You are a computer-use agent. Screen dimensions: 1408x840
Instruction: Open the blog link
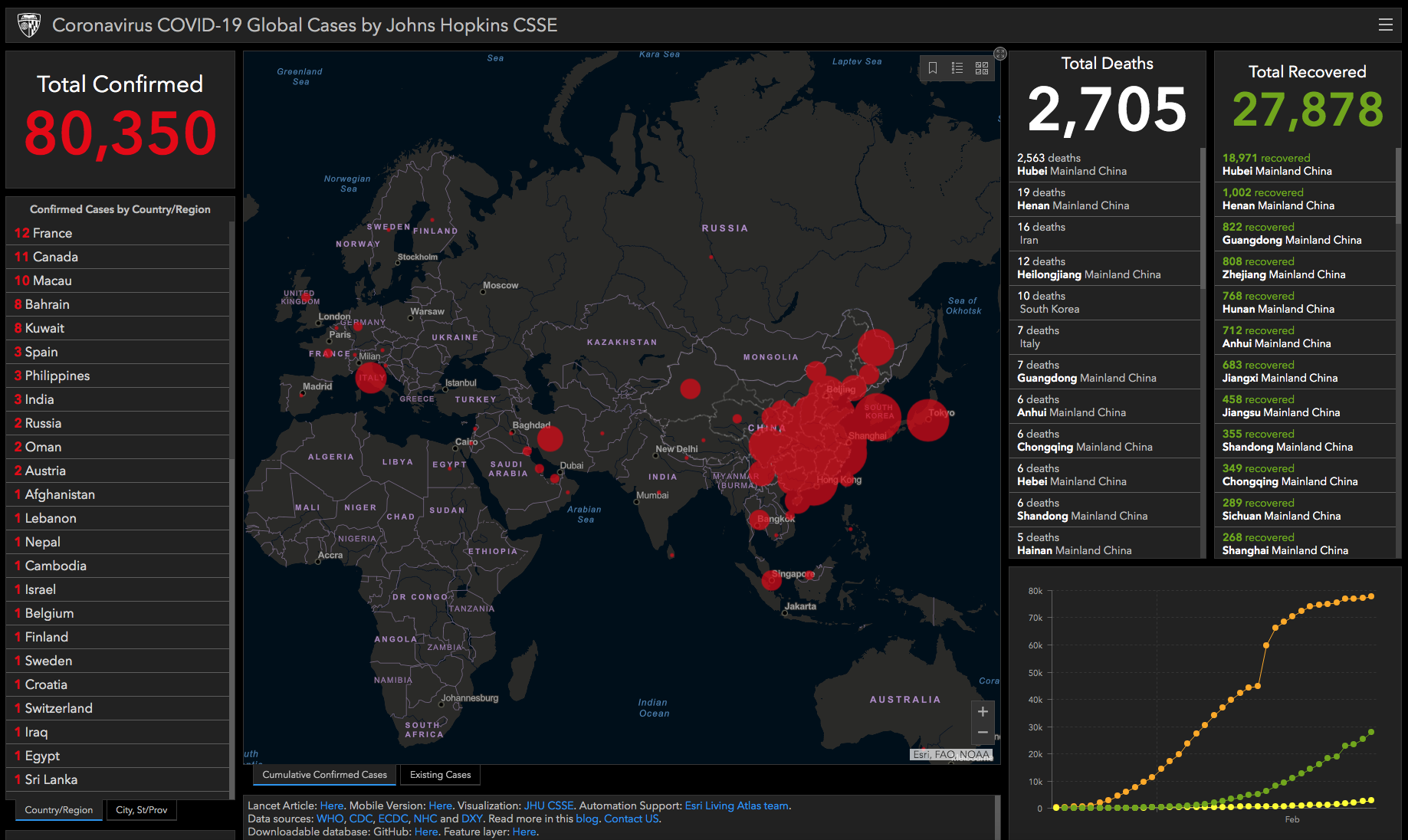click(587, 819)
